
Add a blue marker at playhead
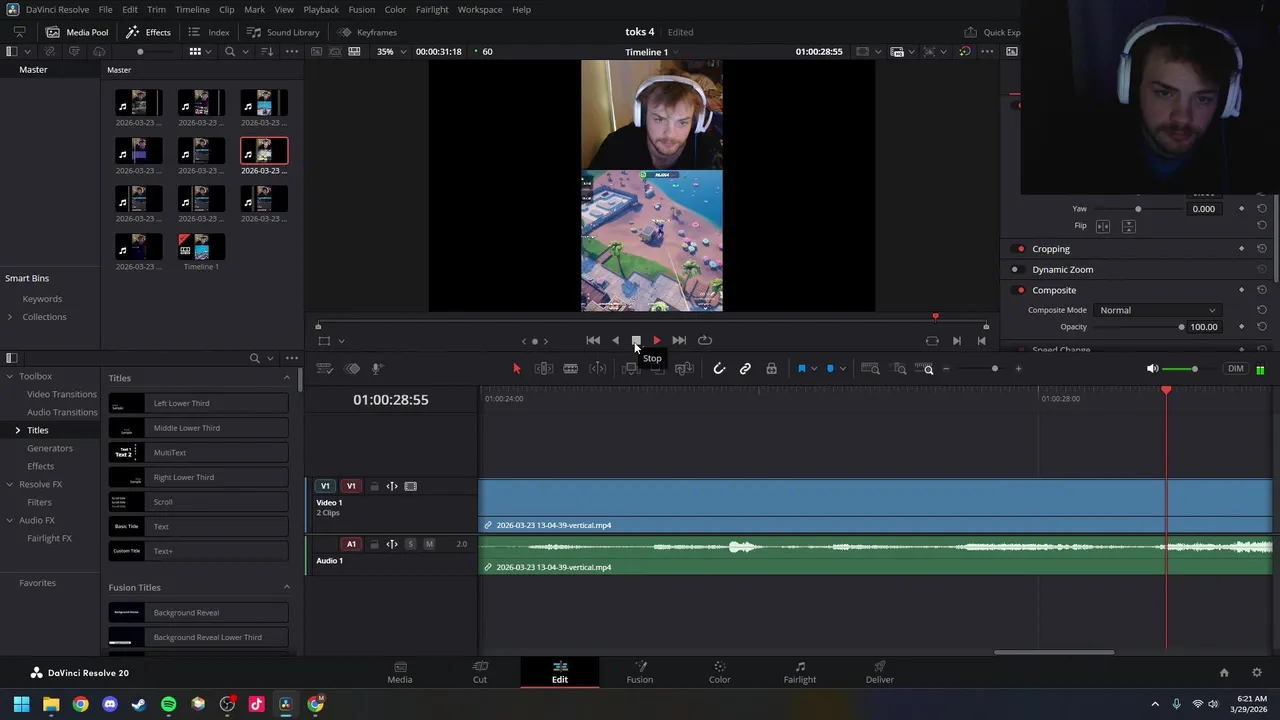[x=830, y=369]
